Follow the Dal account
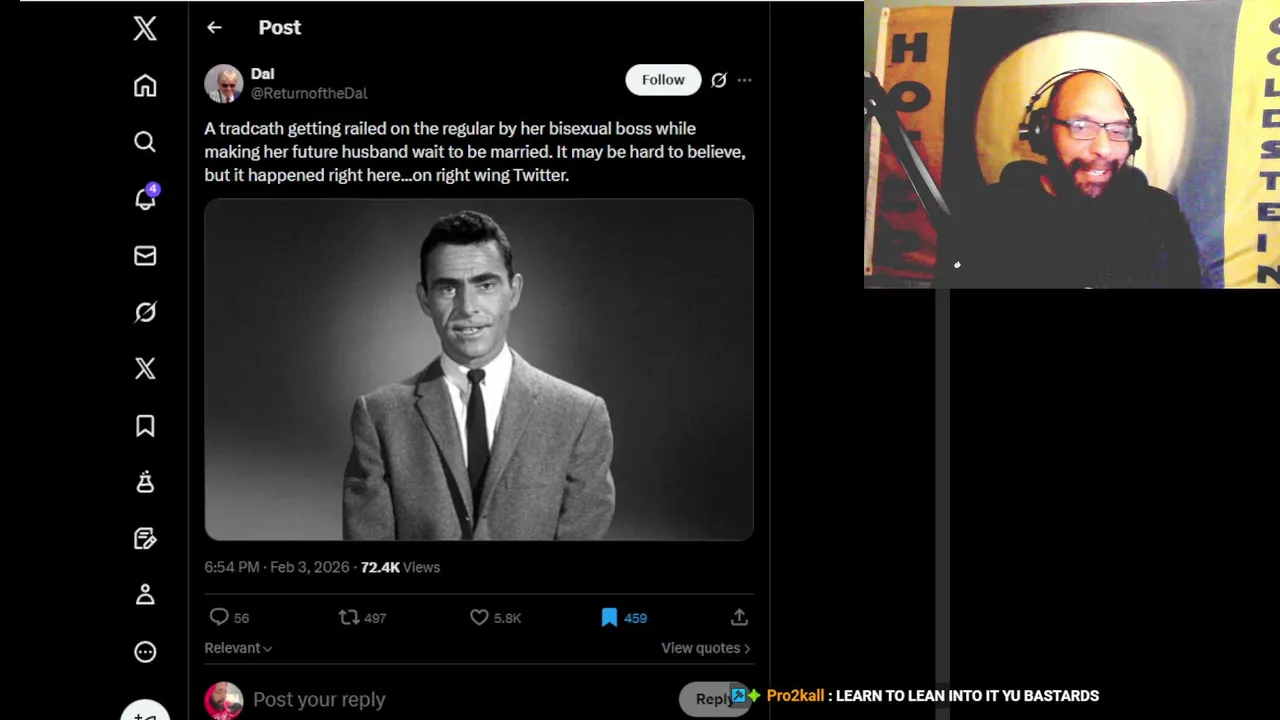 tap(663, 80)
